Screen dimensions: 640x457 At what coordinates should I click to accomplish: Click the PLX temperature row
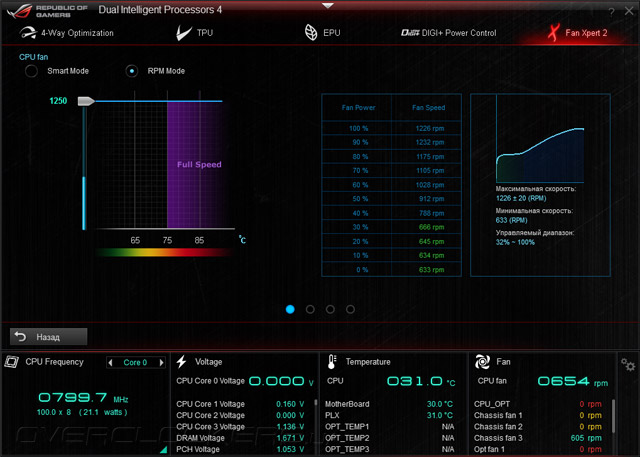(389, 415)
